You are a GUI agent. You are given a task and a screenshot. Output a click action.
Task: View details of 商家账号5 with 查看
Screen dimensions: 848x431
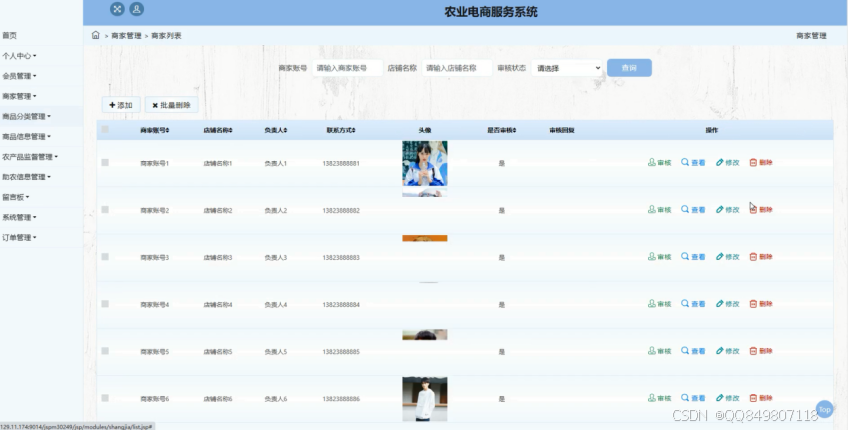[x=693, y=351]
